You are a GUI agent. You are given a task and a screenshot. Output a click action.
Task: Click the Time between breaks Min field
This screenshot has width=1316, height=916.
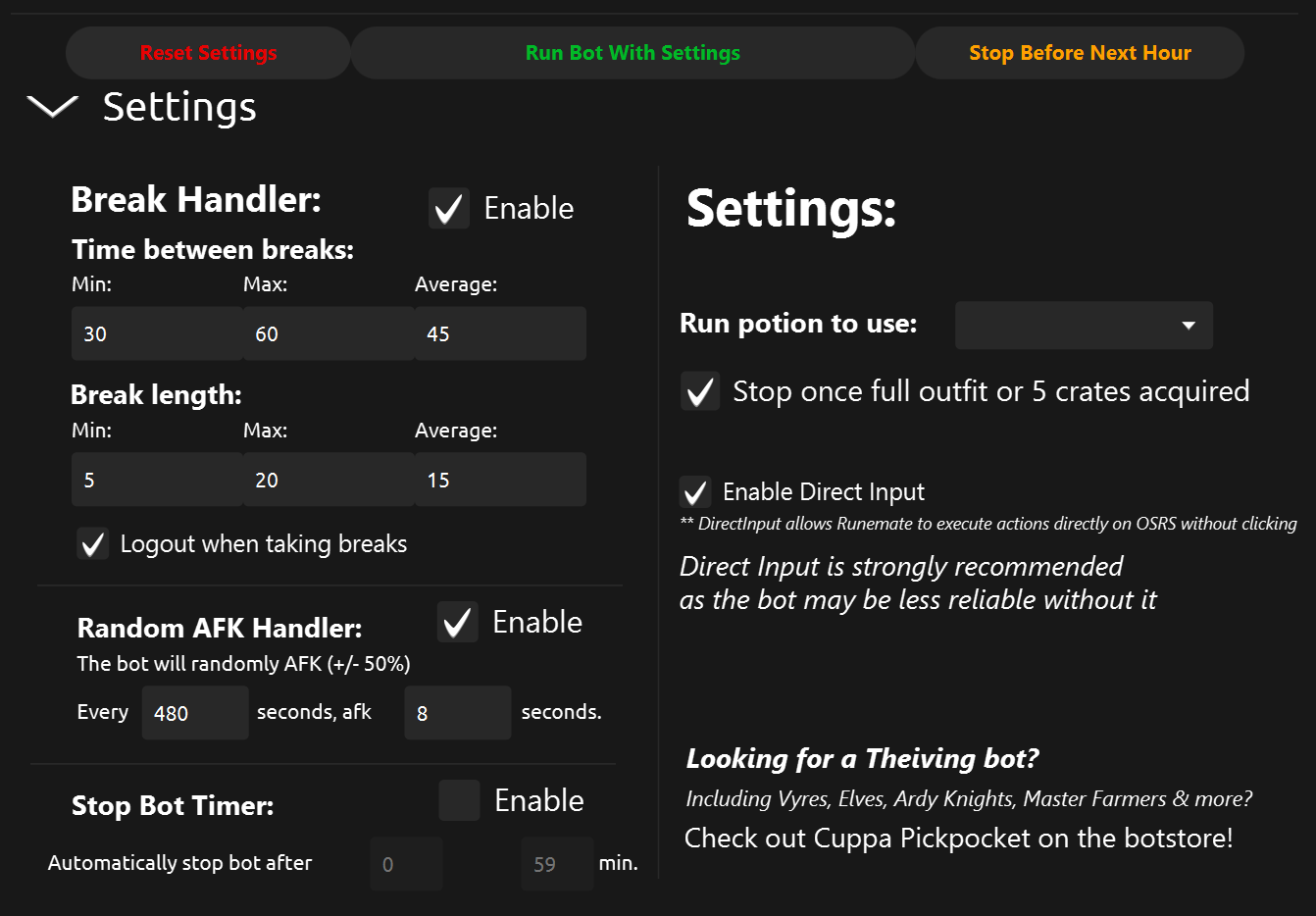pos(157,334)
